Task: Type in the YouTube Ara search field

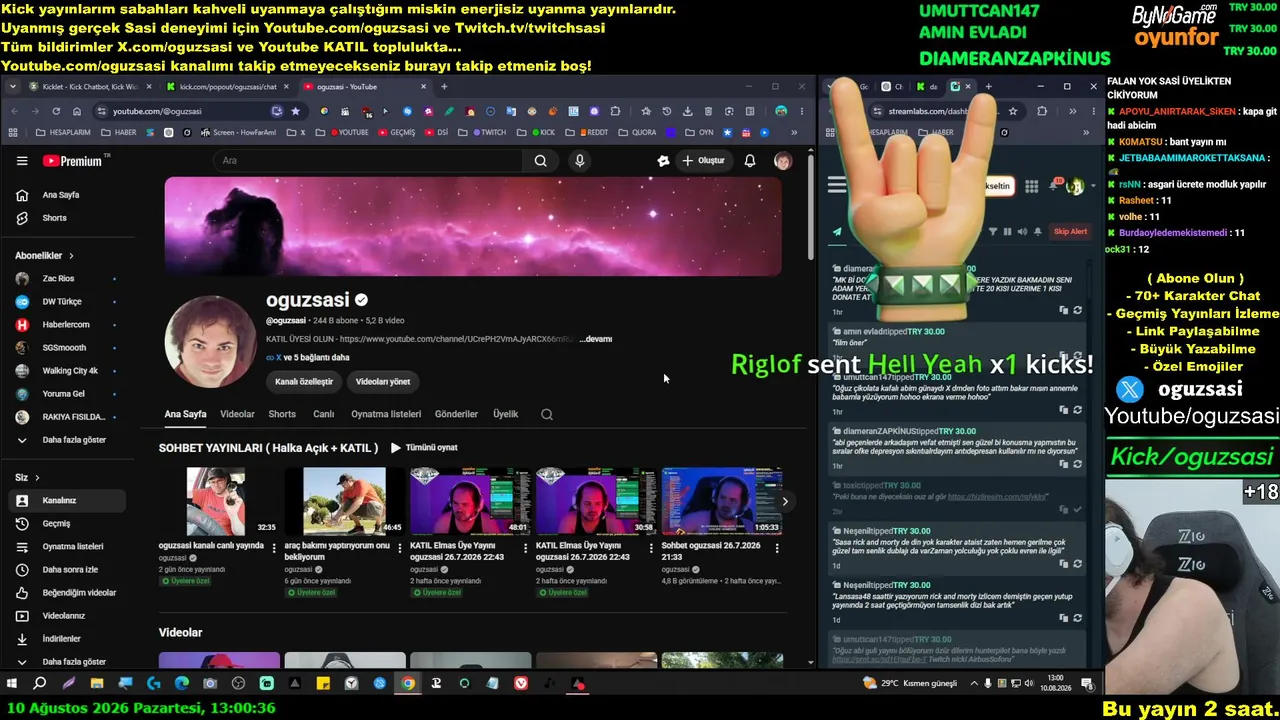Action: coord(368,161)
